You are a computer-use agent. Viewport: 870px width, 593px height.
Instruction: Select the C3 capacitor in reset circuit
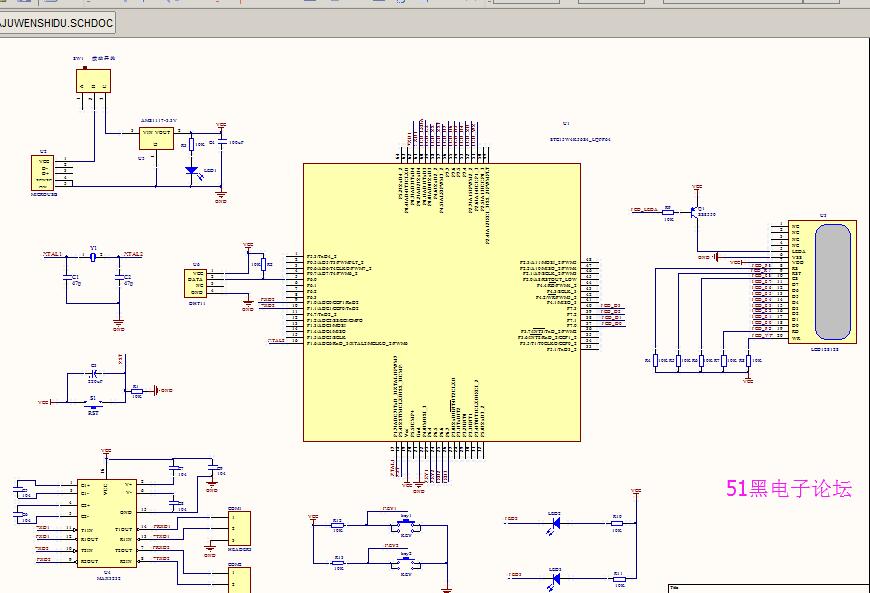[x=94, y=374]
